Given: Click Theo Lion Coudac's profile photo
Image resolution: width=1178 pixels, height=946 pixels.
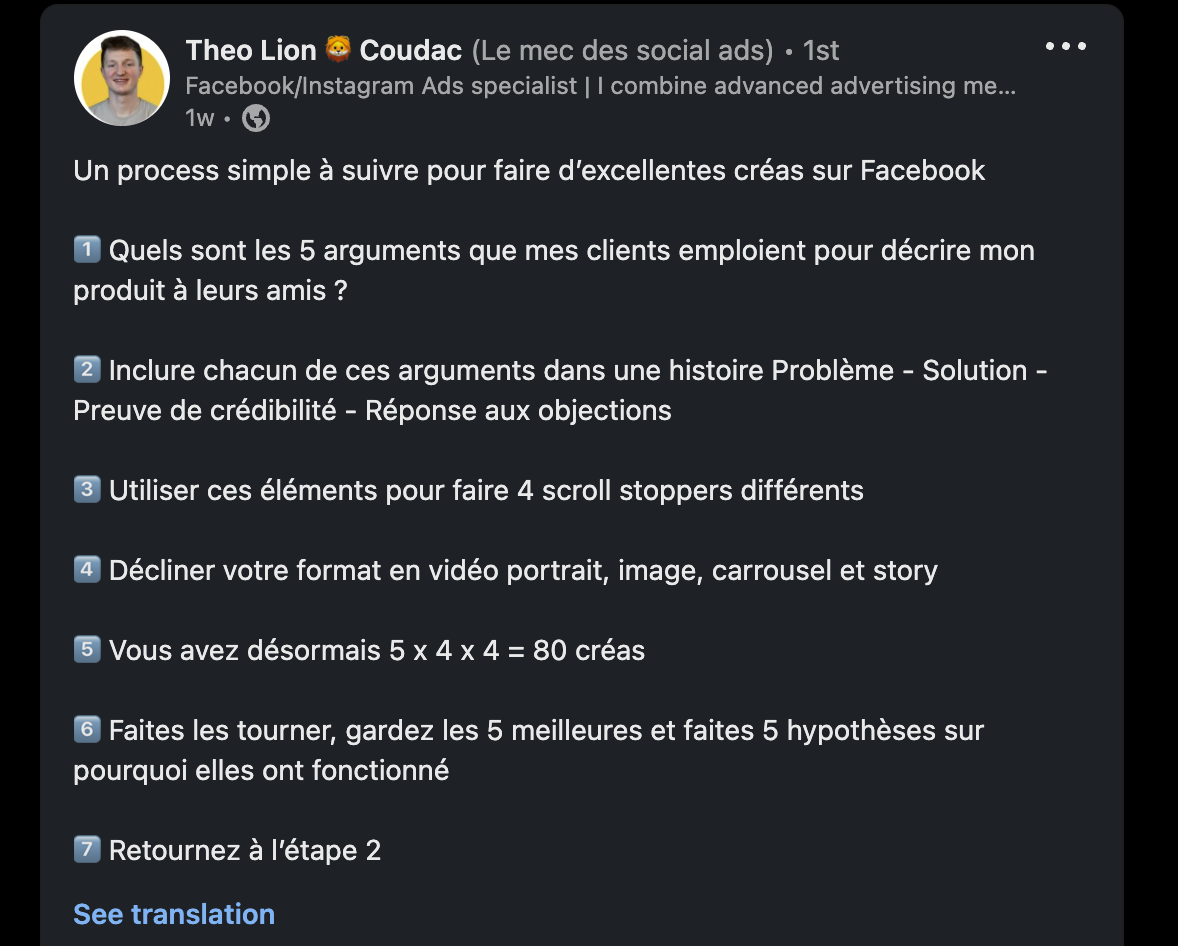Looking at the screenshot, I should (122, 78).
